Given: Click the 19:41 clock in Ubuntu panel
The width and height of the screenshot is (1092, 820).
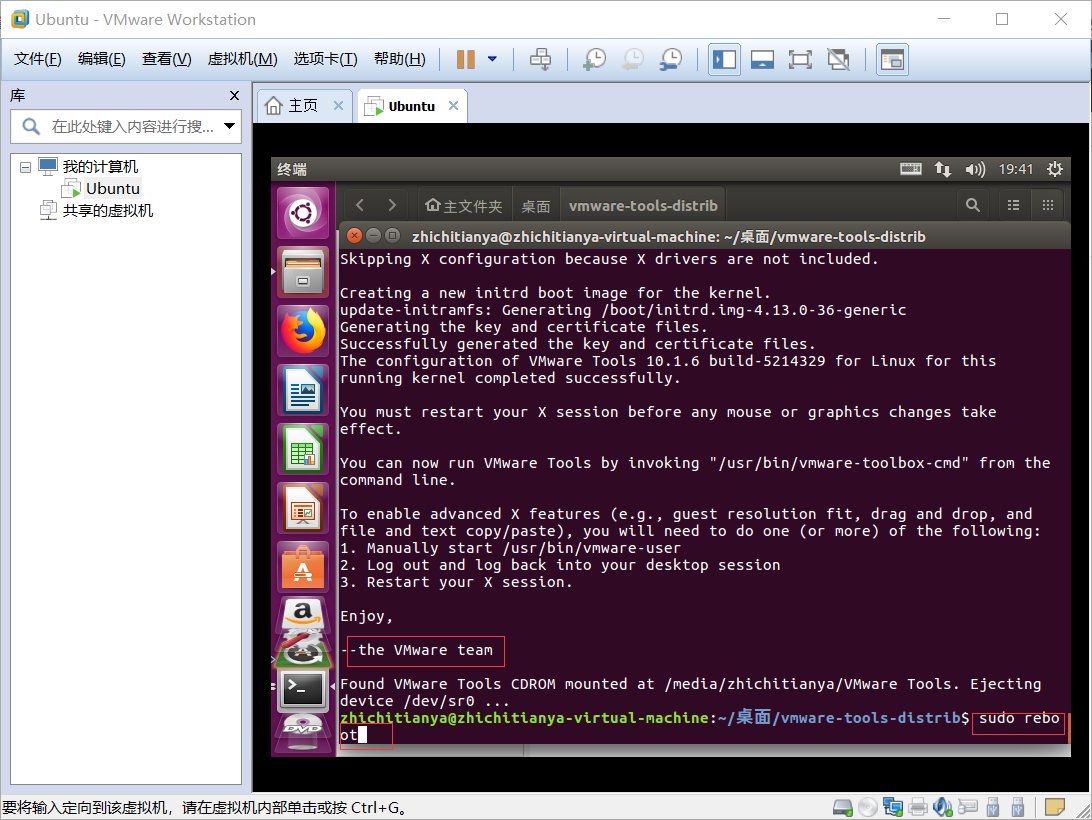Looking at the screenshot, I should (1016, 169).
